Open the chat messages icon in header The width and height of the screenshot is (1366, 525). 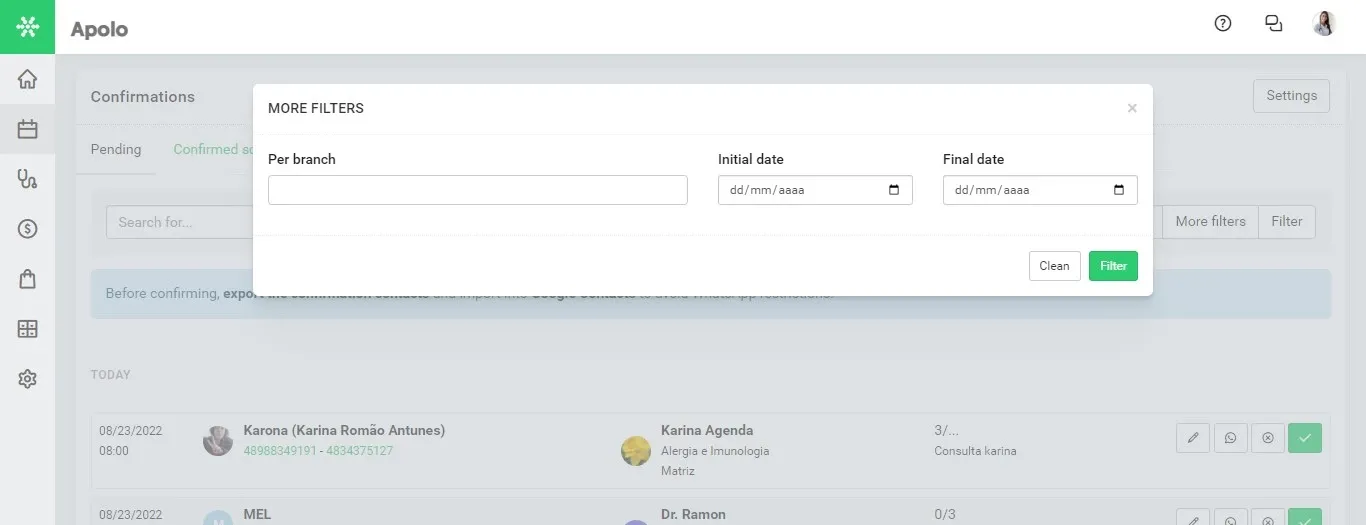pos(1274,24)
